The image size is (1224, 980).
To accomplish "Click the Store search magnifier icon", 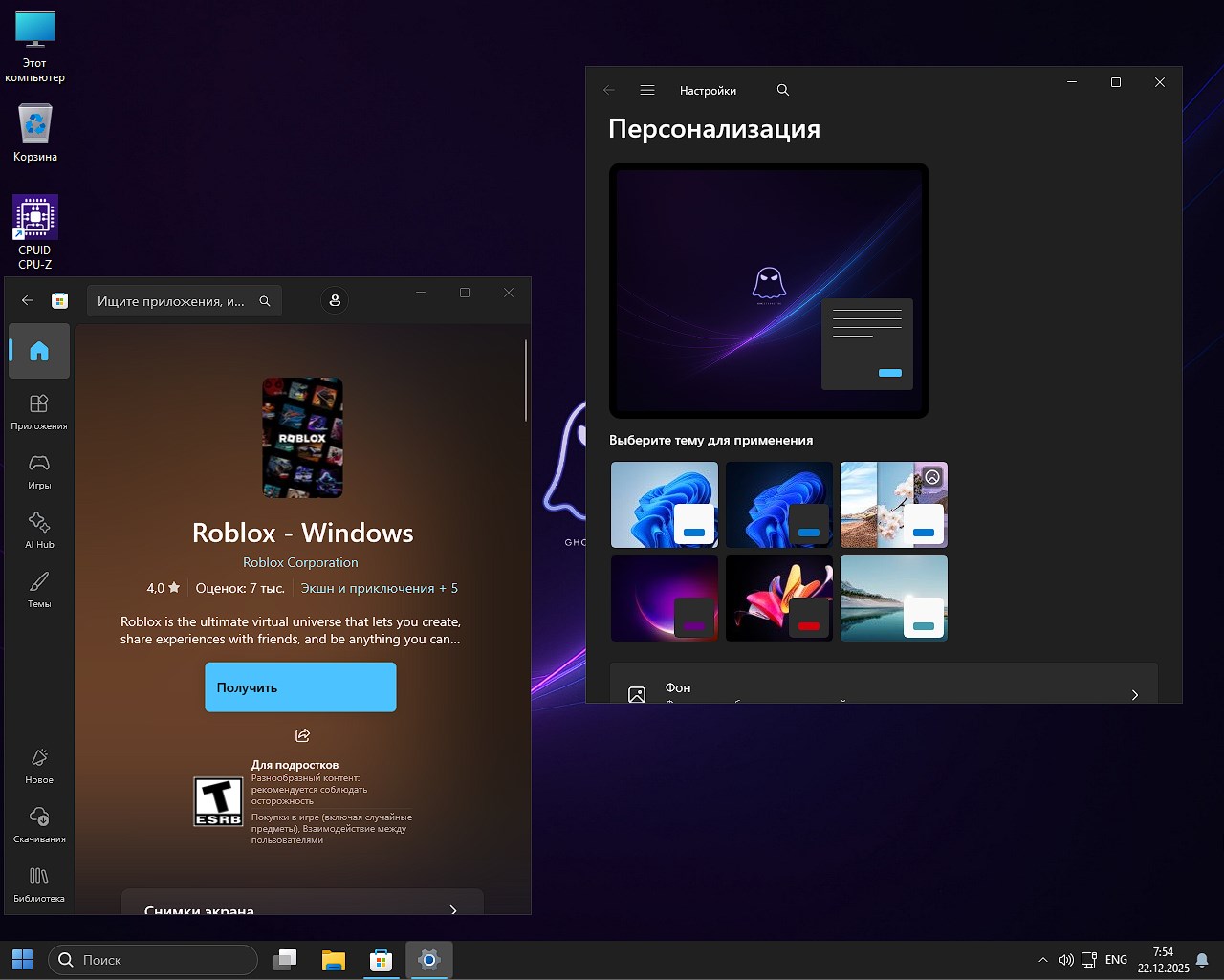I will point(265,301).
